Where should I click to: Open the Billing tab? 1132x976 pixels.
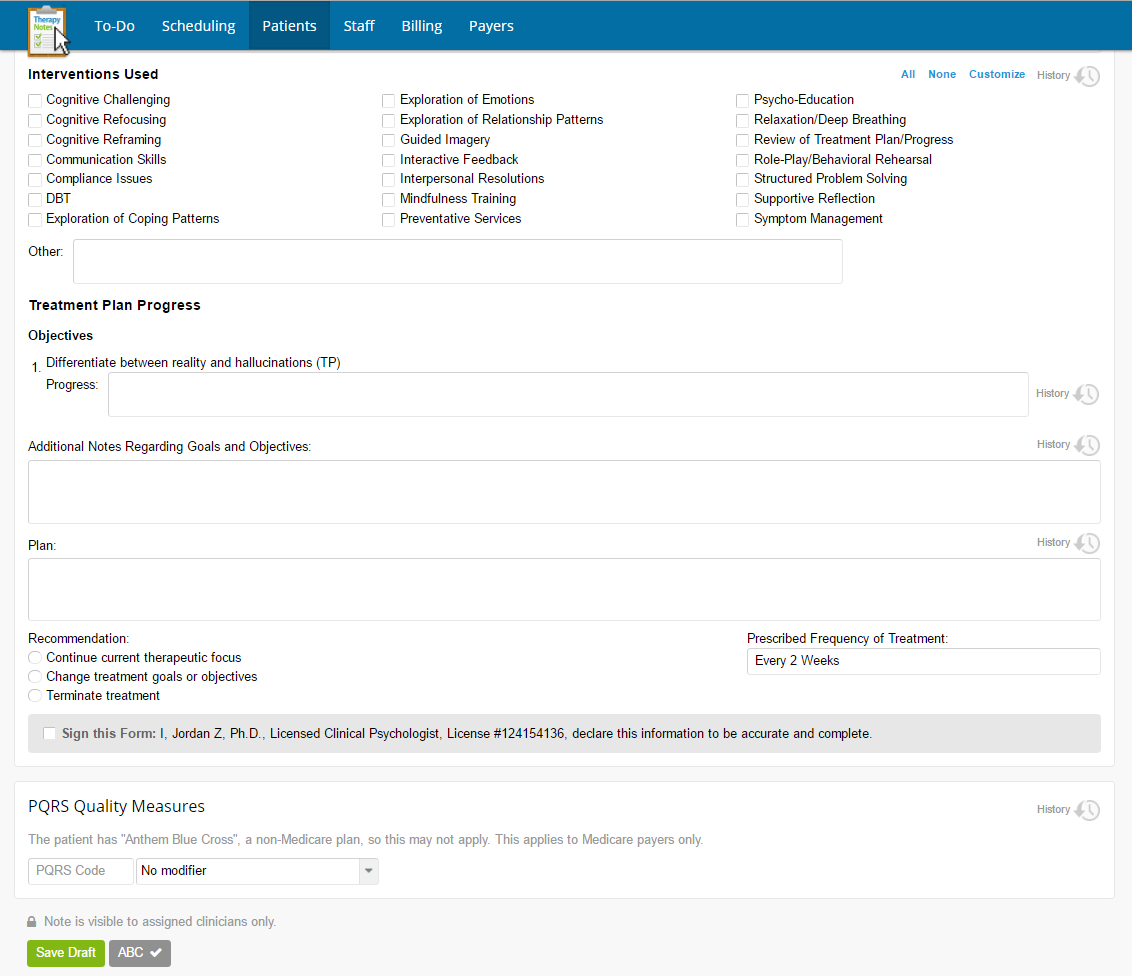[422, 26]
